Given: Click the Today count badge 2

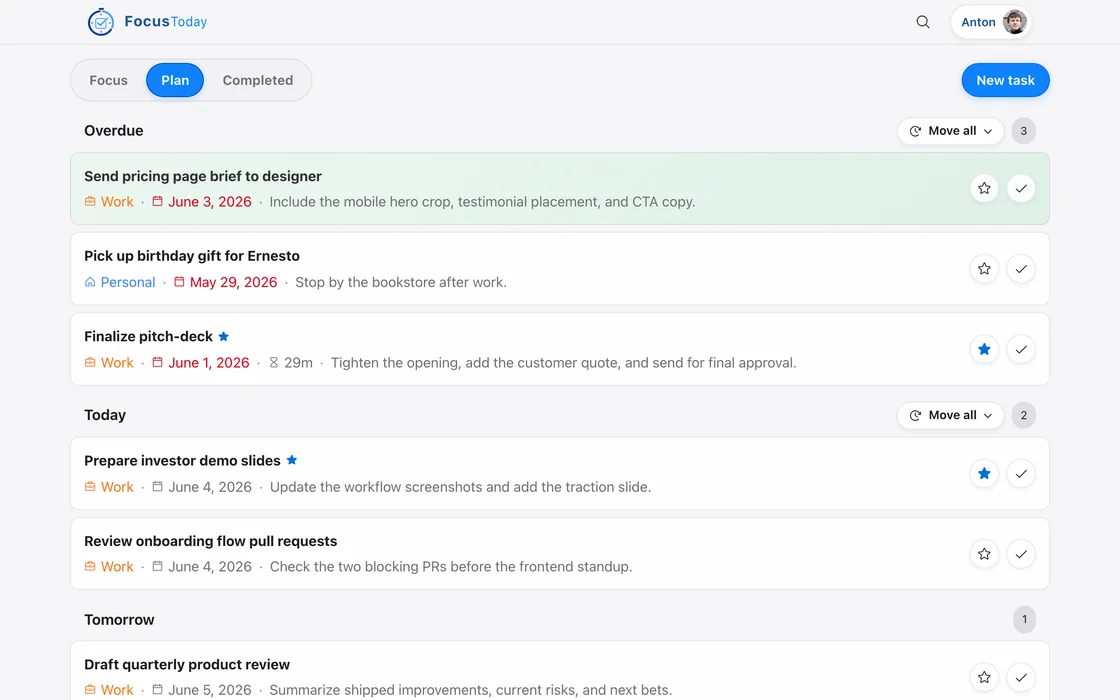Looking at the screenshot, I should (x=1024, y=415).
